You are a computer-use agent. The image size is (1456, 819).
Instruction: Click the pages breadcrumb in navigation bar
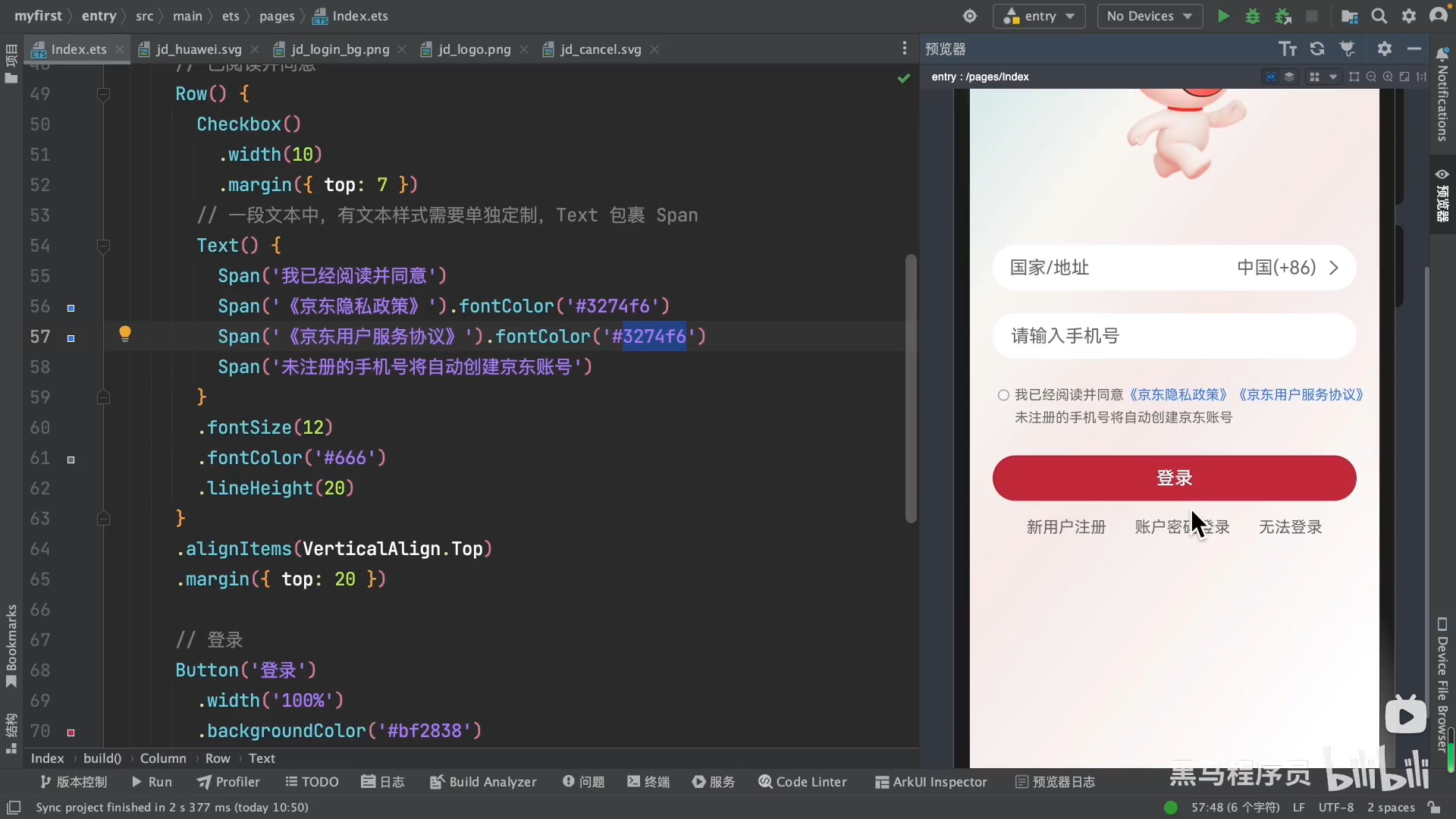pyautogui.click(x=277, y=16)
